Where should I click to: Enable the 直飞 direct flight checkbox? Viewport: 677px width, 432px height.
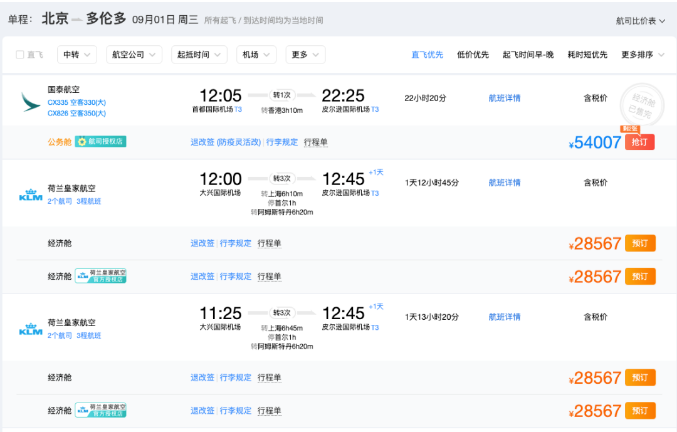click(20, 55)
